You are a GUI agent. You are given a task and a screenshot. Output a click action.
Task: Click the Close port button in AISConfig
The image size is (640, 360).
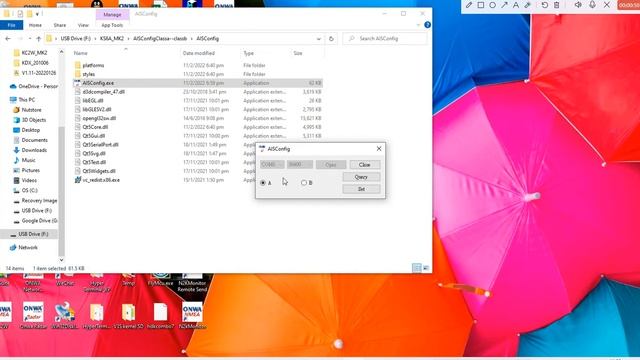click(364, 164)
